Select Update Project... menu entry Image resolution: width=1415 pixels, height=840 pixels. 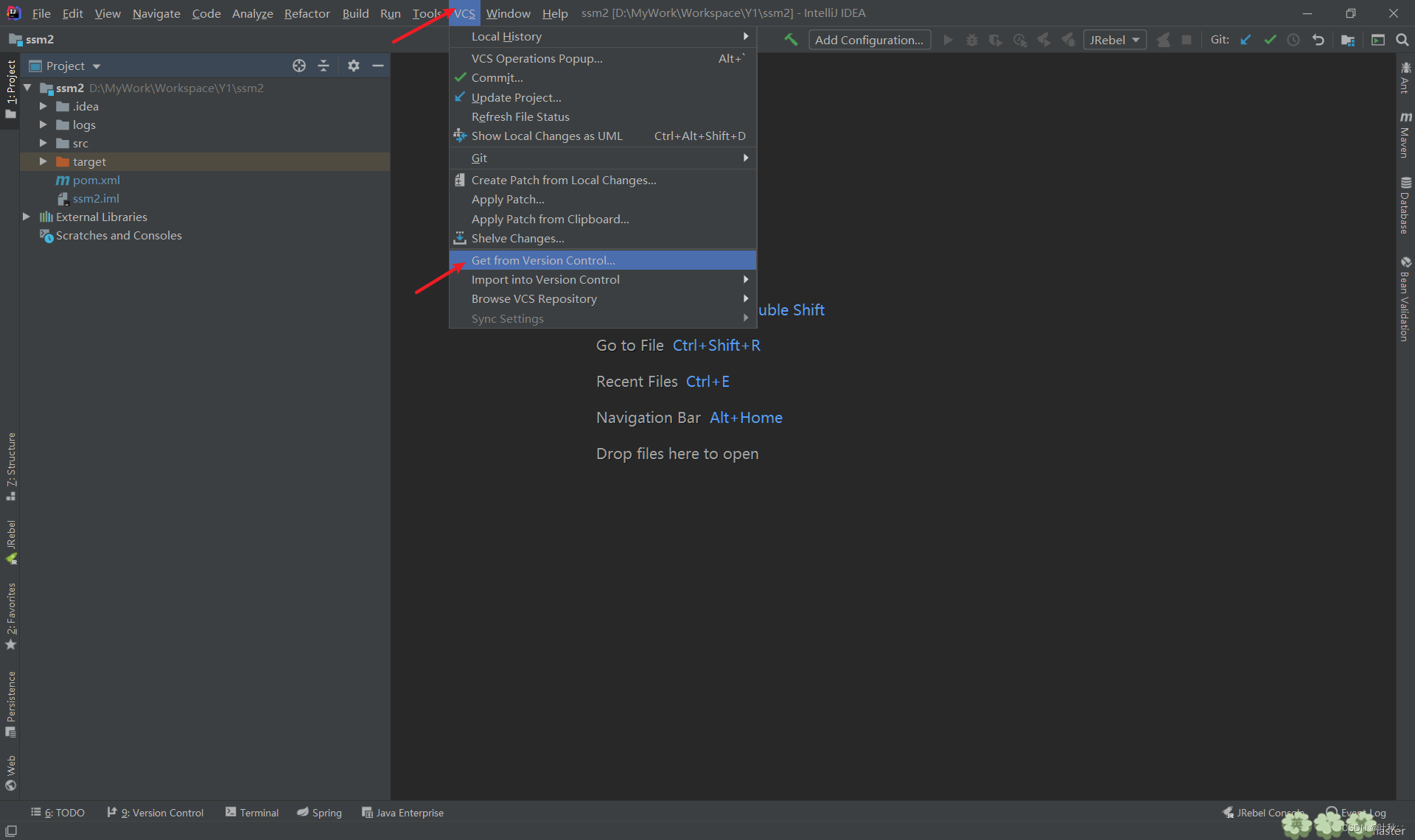pos(603,97)
